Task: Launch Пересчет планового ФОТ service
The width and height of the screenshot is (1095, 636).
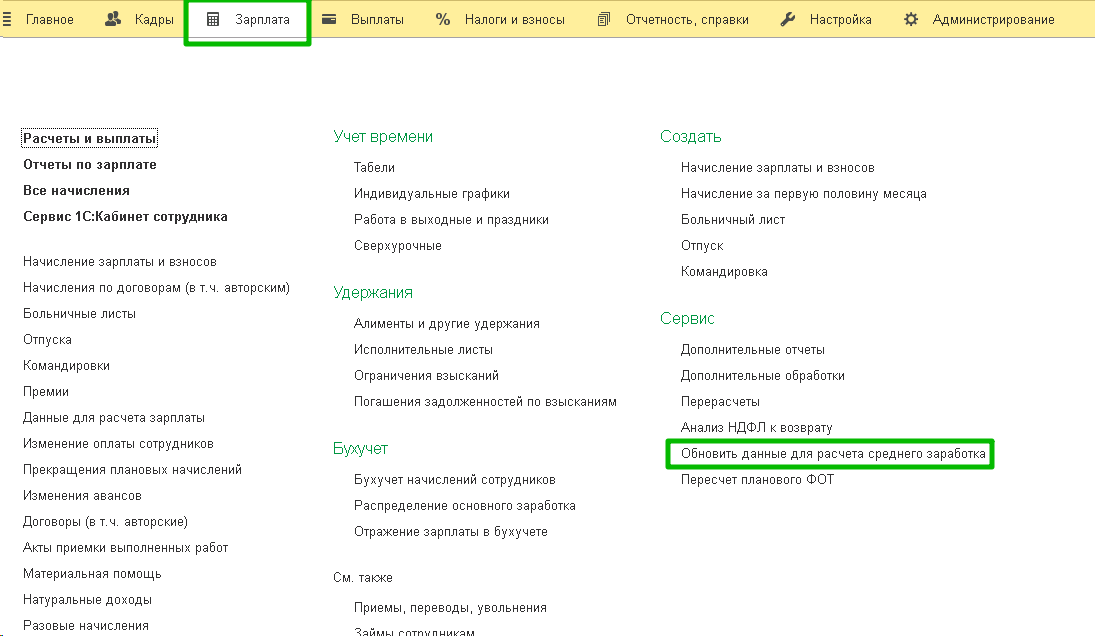Action: (x=757, y=480)
